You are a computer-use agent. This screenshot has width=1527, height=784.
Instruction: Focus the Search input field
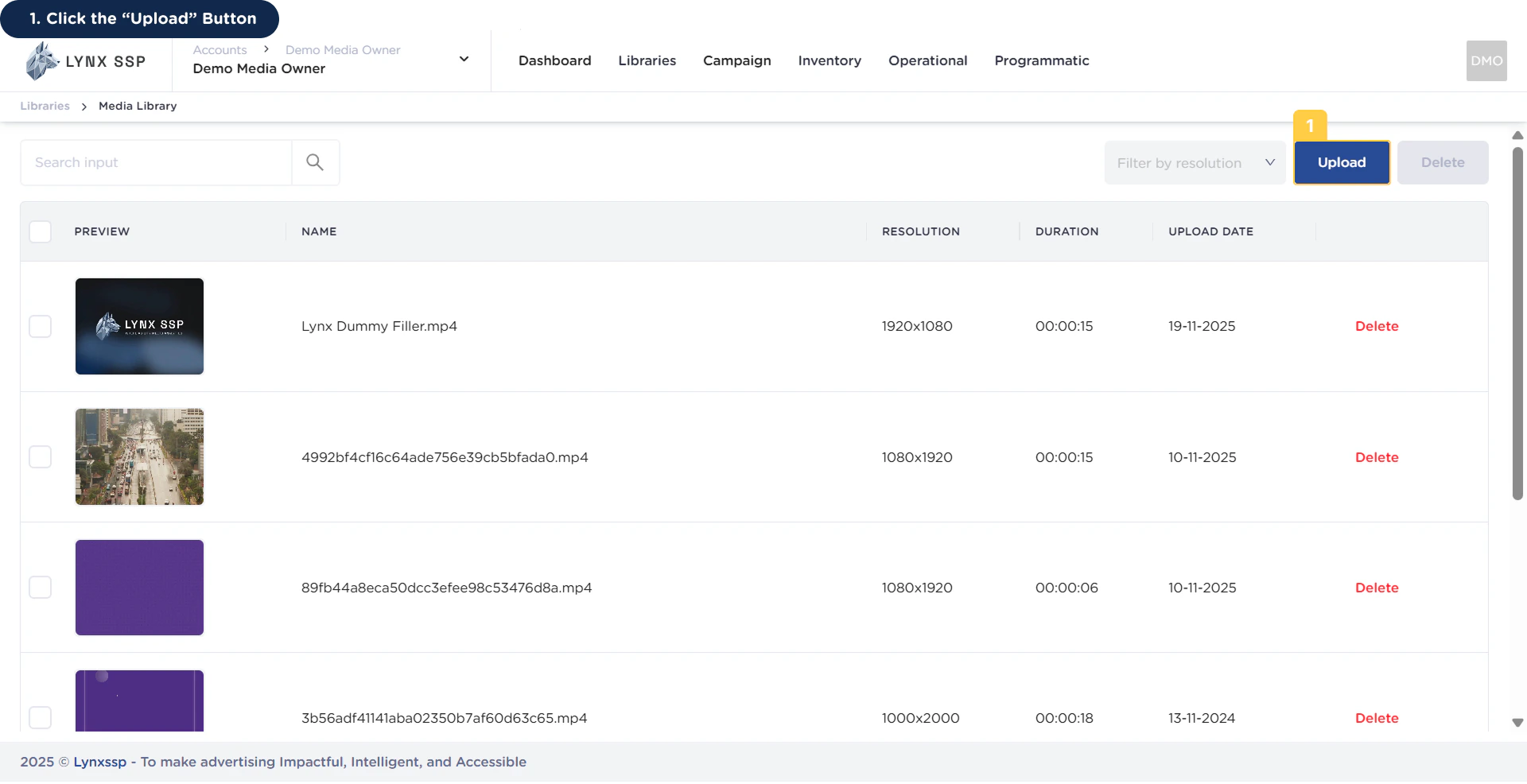coord(156,162)
